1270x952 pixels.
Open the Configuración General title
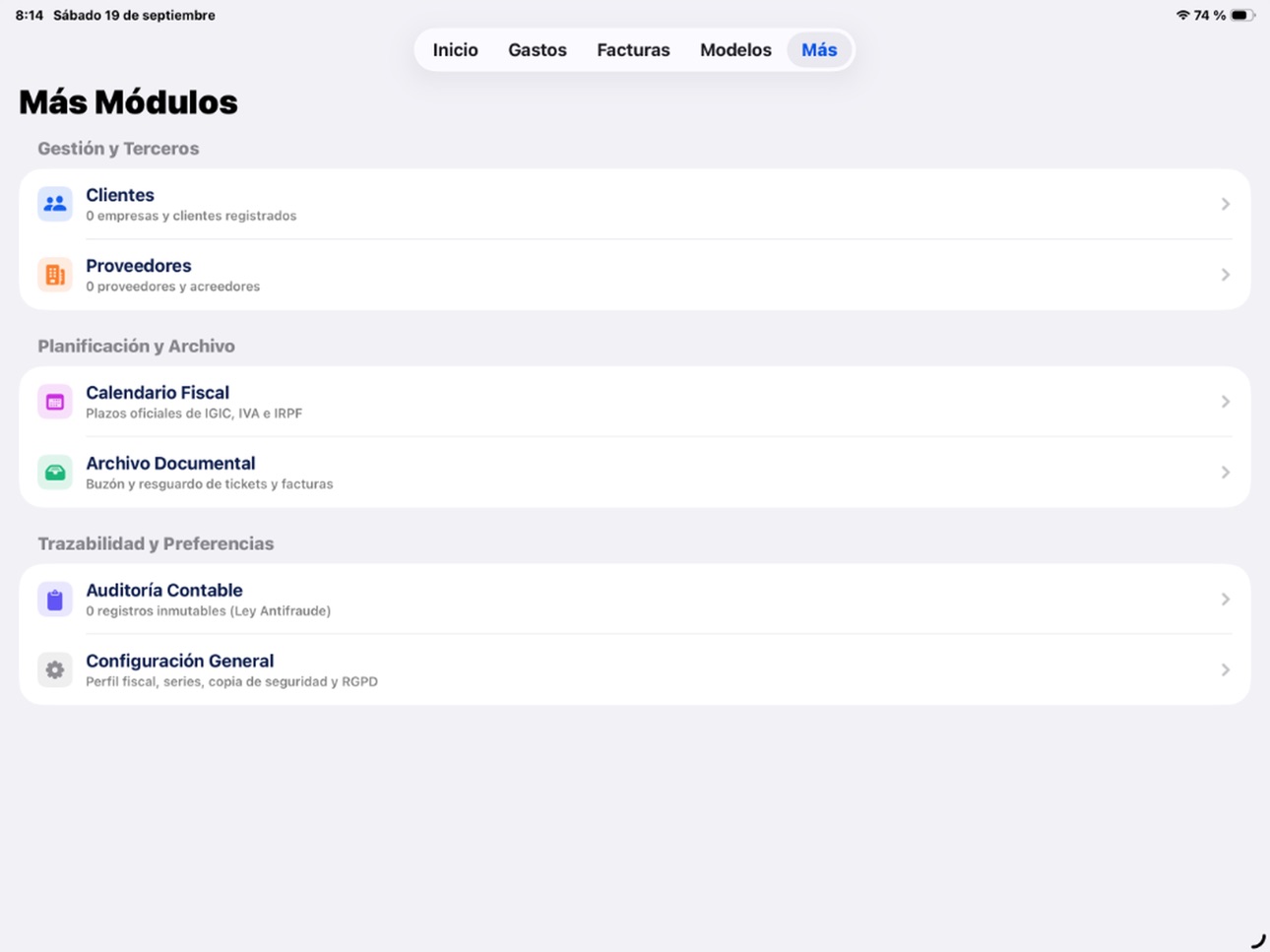180,662
